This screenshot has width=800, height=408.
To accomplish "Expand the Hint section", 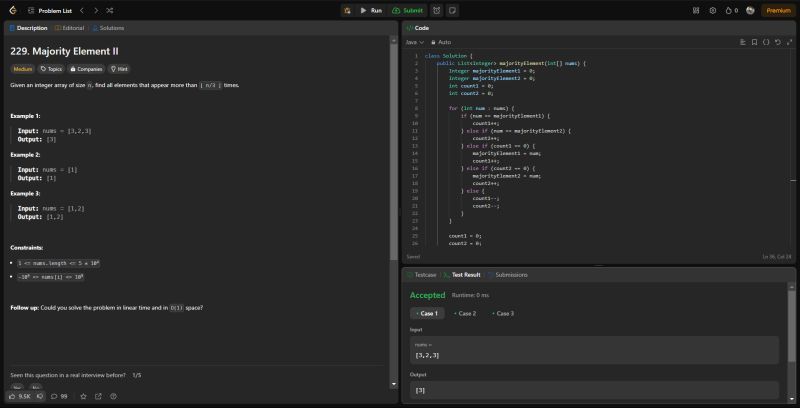I will (x=119, y=69).
